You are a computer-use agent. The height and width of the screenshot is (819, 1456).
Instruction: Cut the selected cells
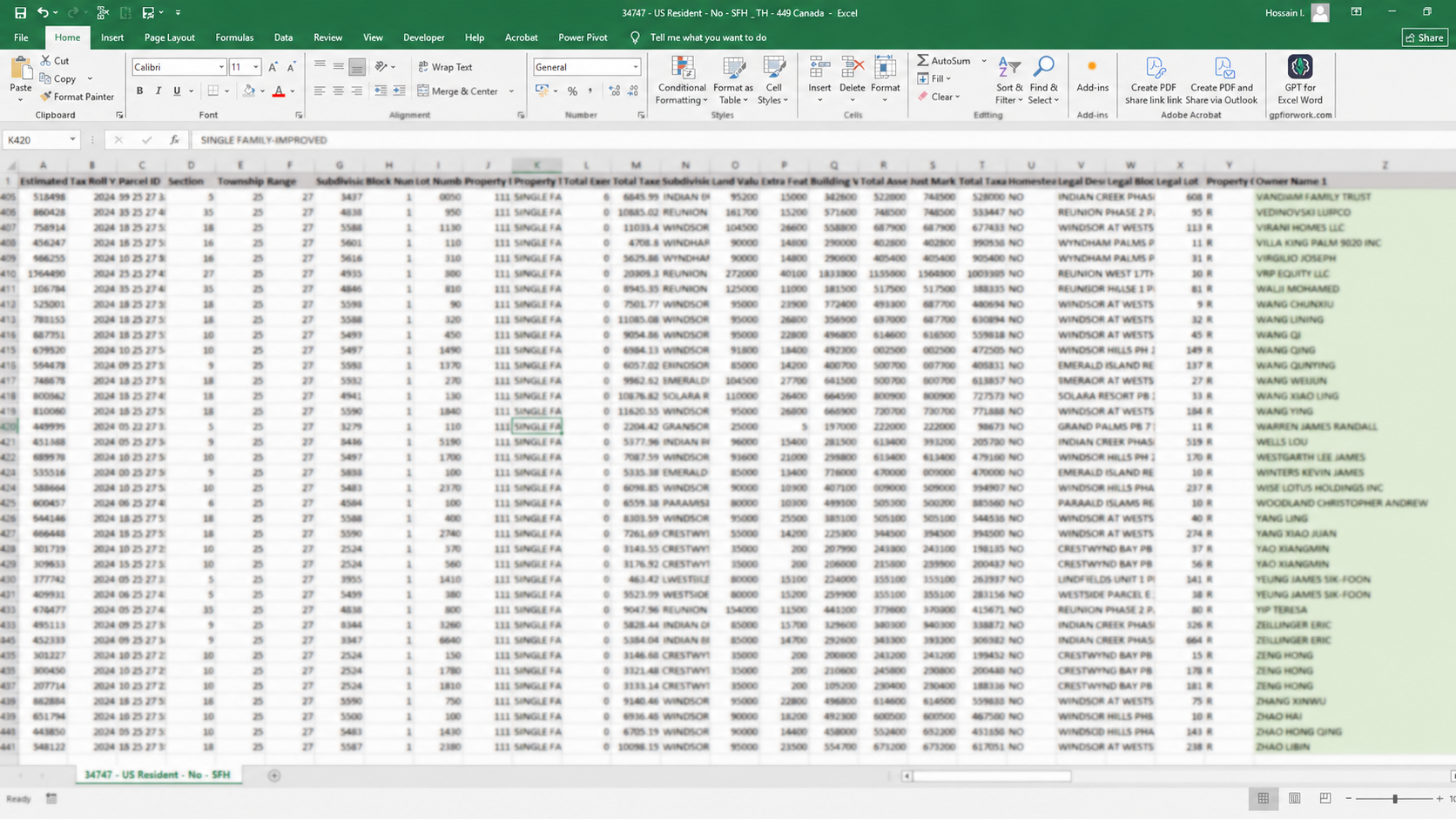55,61
